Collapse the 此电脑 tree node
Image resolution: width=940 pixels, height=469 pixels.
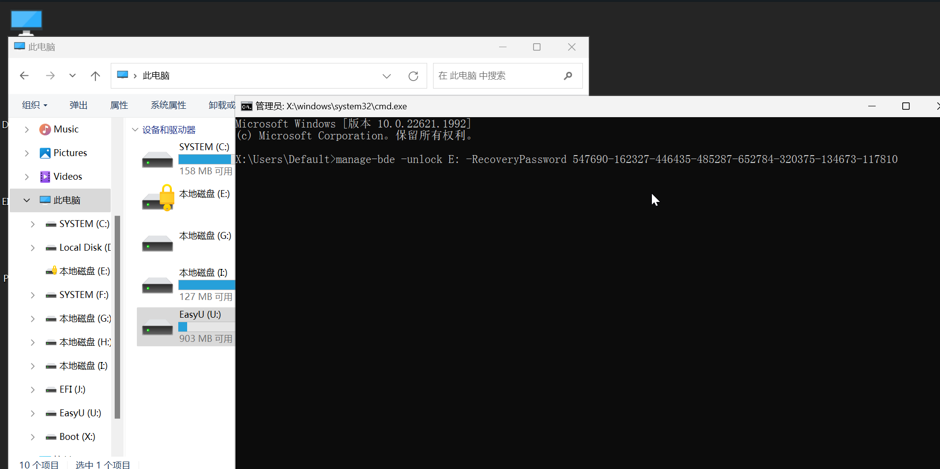point(27,200)
